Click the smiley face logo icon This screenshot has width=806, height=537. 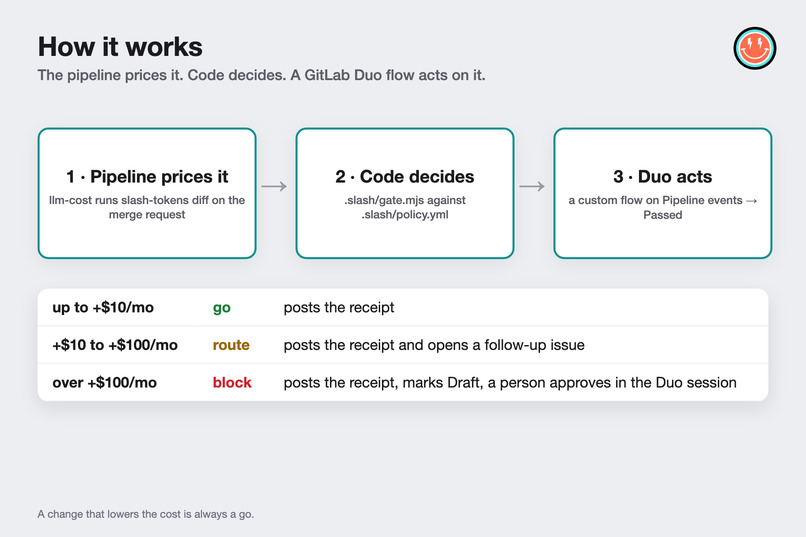point(755,48)
